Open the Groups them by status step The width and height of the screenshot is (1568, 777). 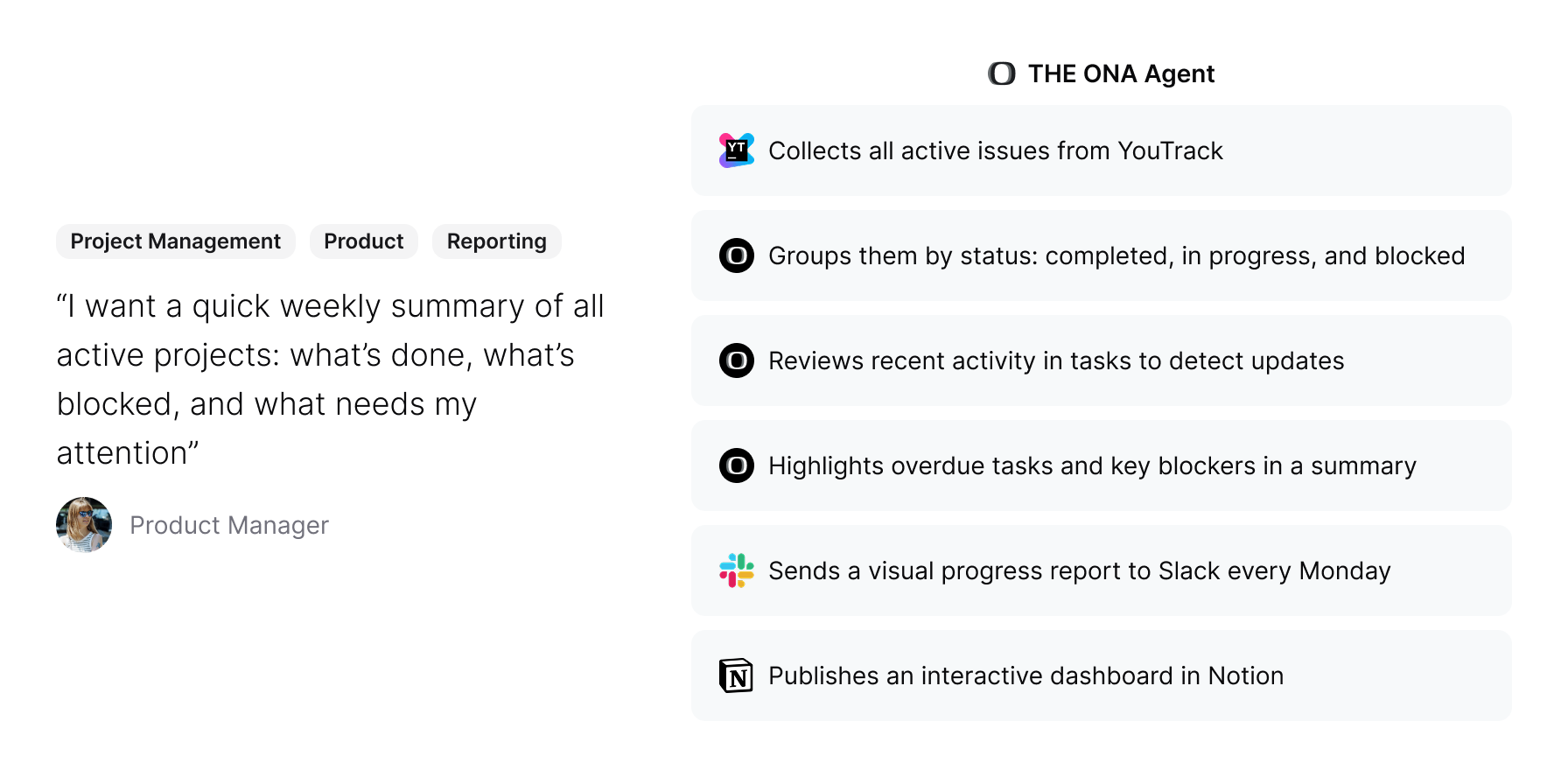[x=1116, y=255]
